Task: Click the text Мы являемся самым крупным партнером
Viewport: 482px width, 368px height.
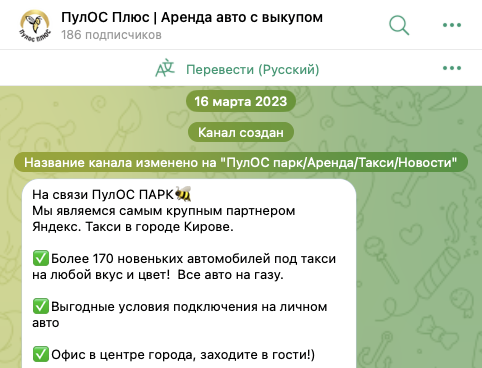Action: [163, 211]
